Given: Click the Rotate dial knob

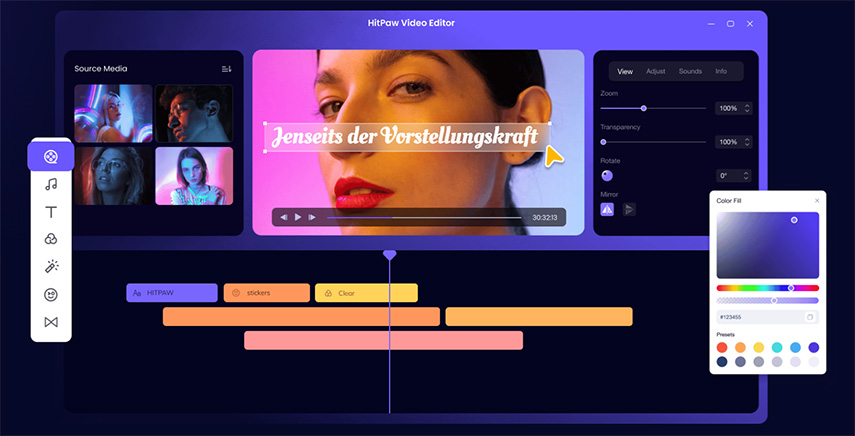Looking at the screenshot, I should 607,176.
